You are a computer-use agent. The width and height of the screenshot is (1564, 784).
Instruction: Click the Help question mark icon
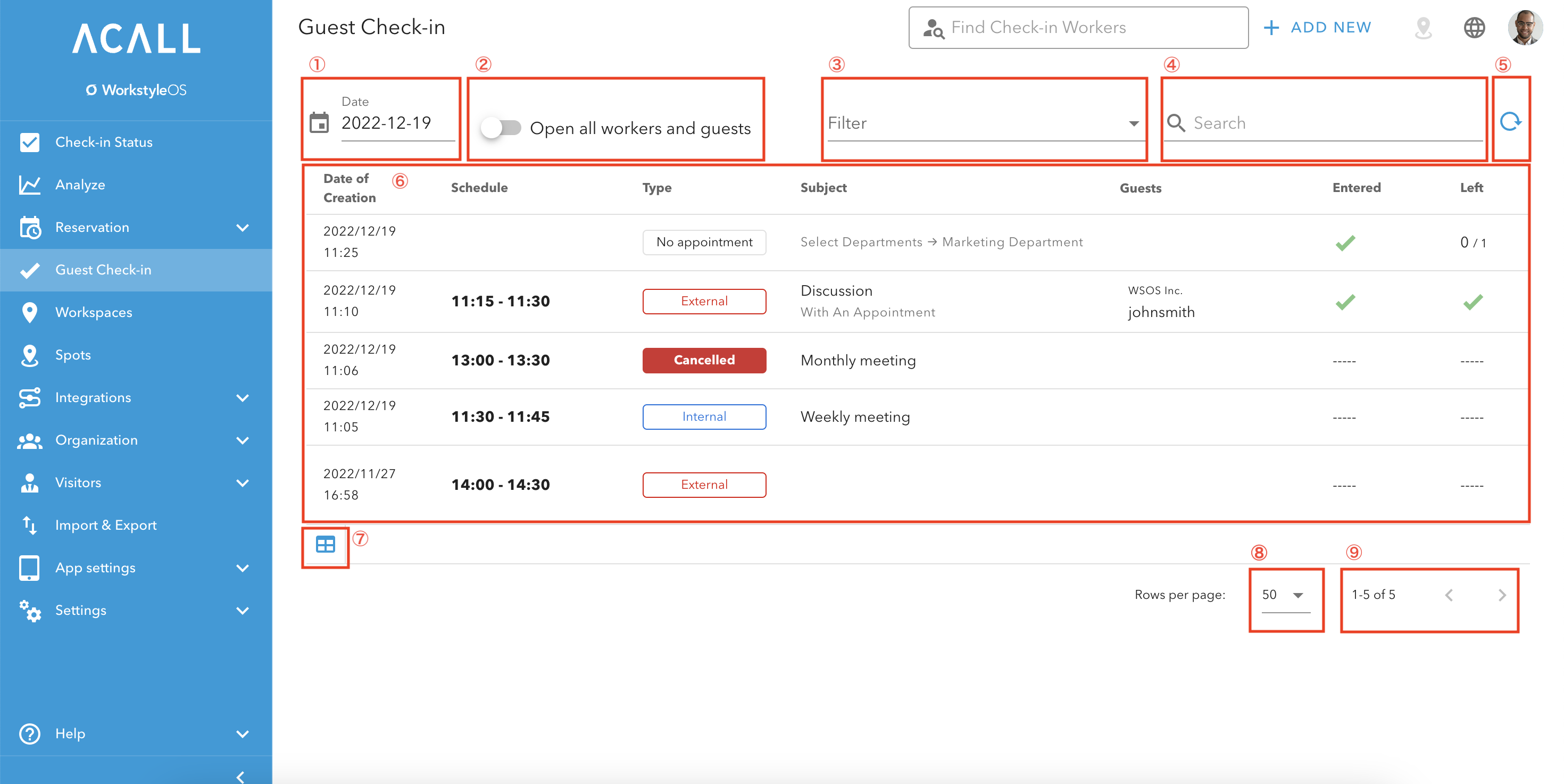pos(29,733)
